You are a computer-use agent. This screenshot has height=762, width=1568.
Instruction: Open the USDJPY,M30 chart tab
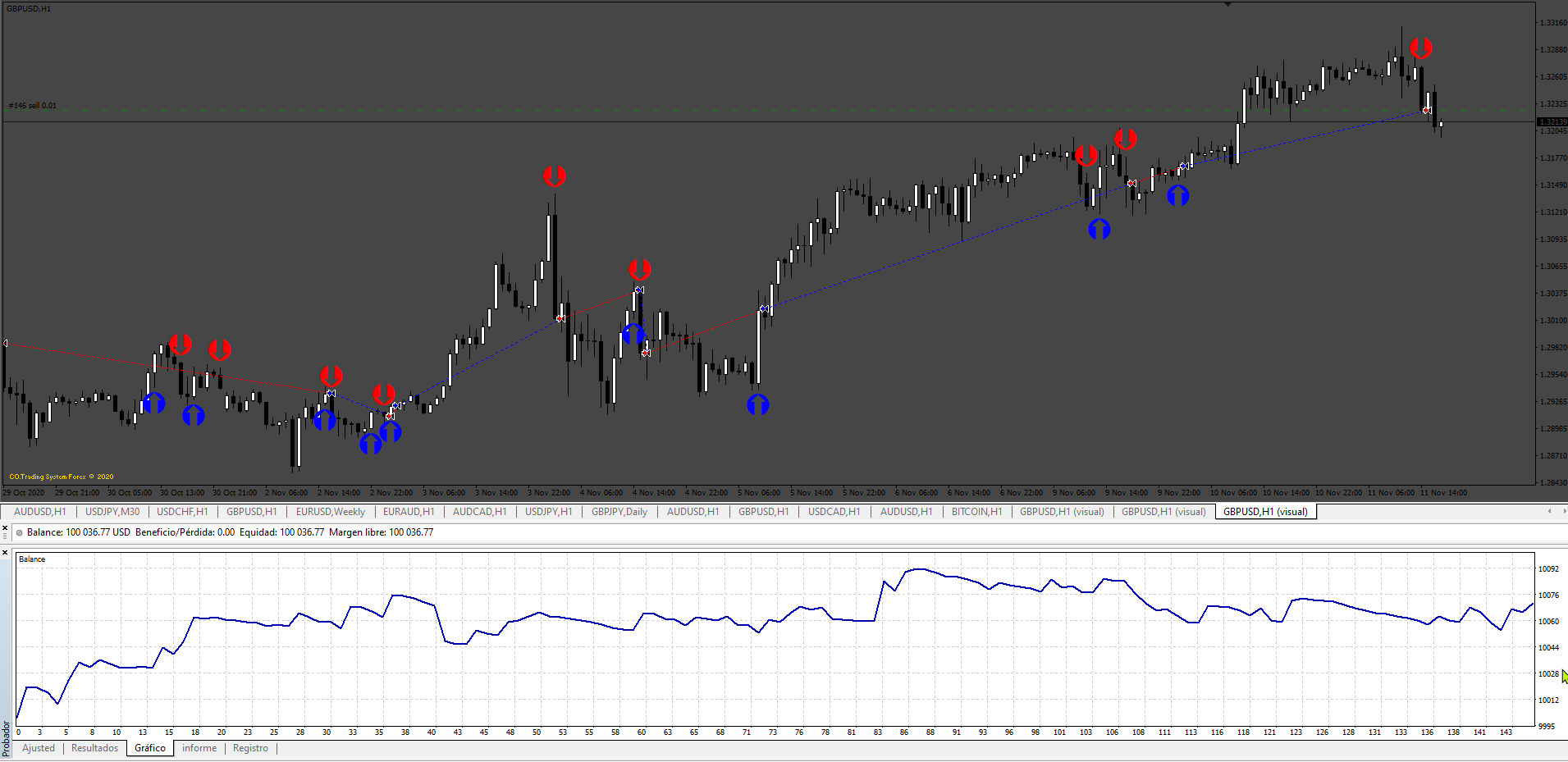coord(112,512)
